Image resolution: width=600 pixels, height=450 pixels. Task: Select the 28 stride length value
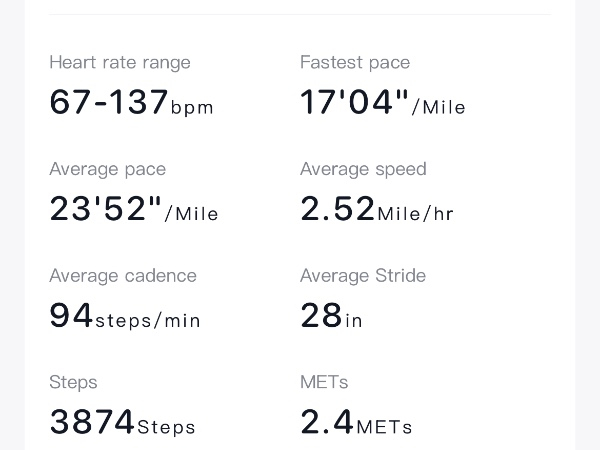321,316
